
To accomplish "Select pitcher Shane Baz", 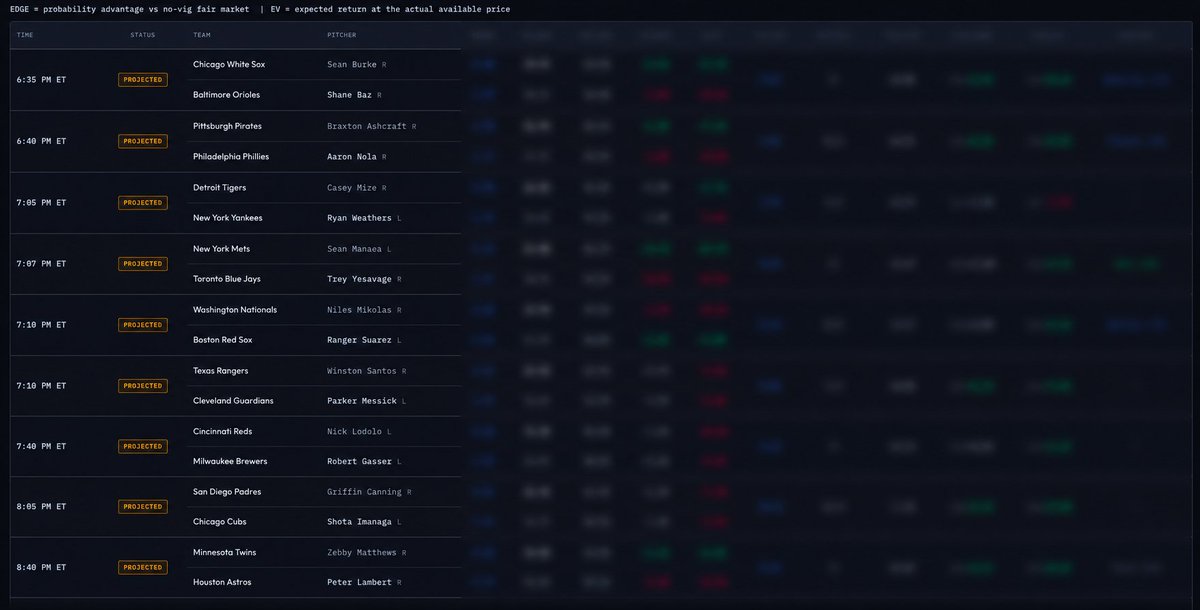I will 350,95.
